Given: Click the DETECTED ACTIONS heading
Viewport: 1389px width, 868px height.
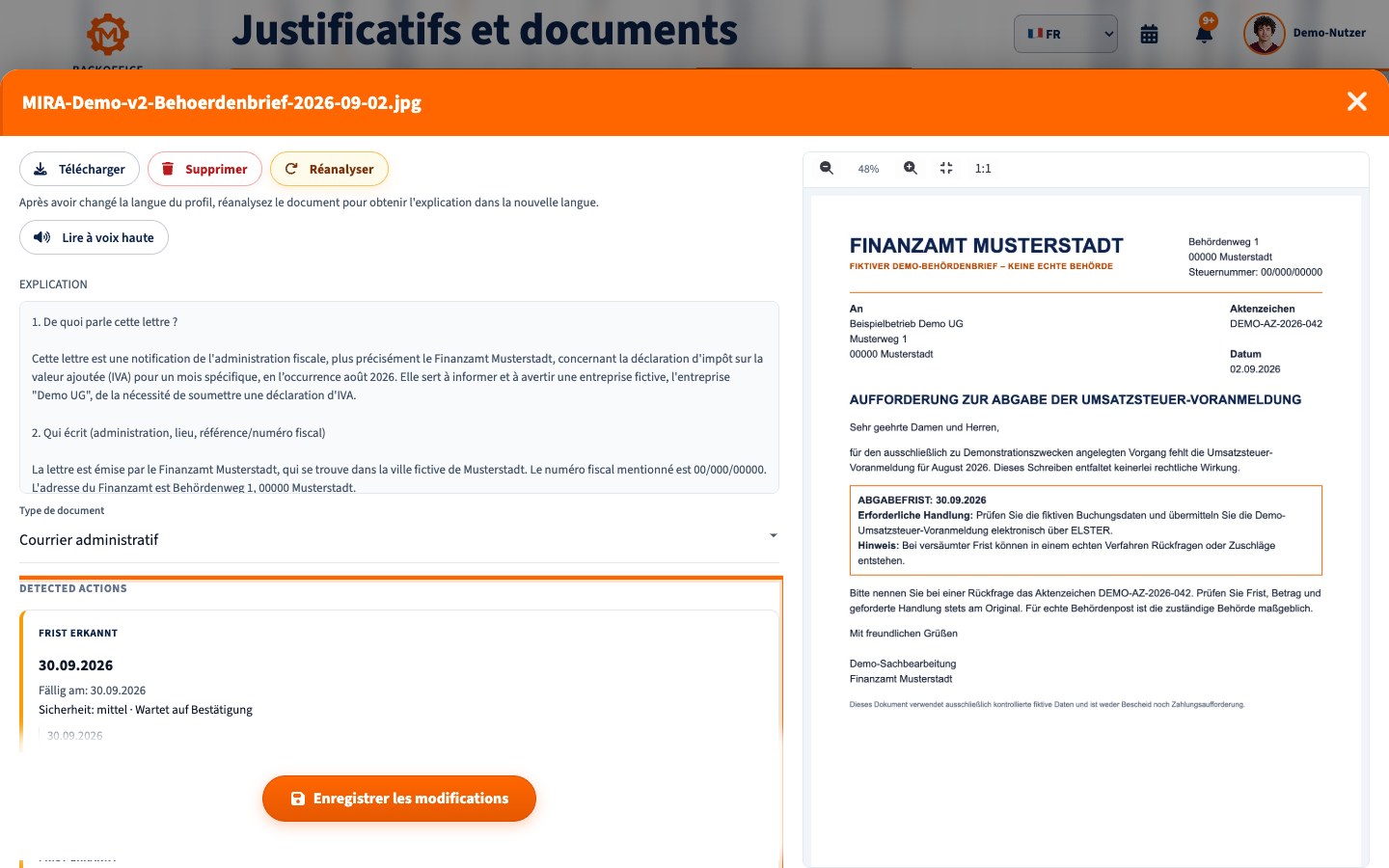Looking at the screenshot, I should click(x=73, y=588).
